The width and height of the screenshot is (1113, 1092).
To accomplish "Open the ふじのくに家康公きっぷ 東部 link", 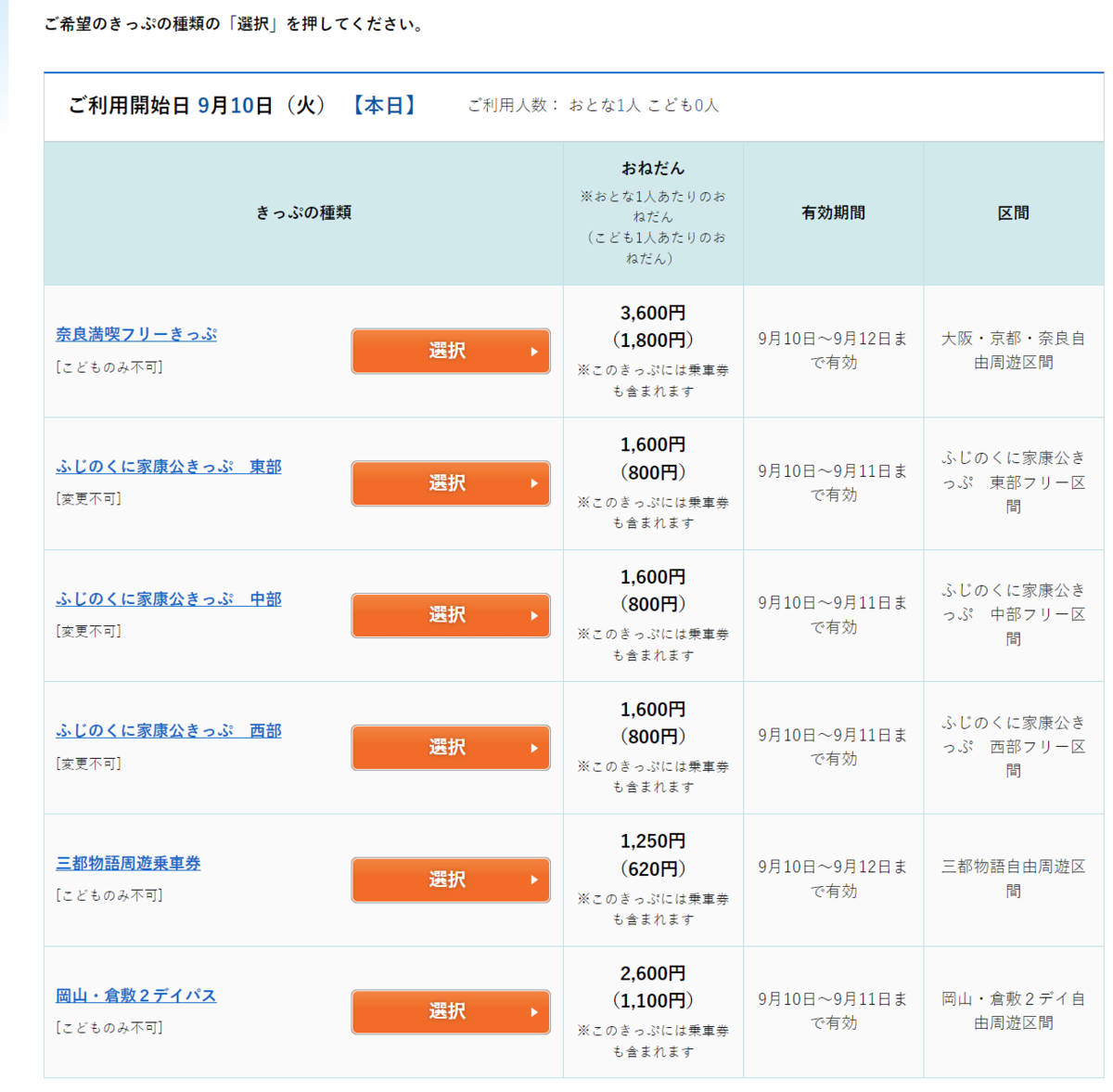I will pos(169,467).
